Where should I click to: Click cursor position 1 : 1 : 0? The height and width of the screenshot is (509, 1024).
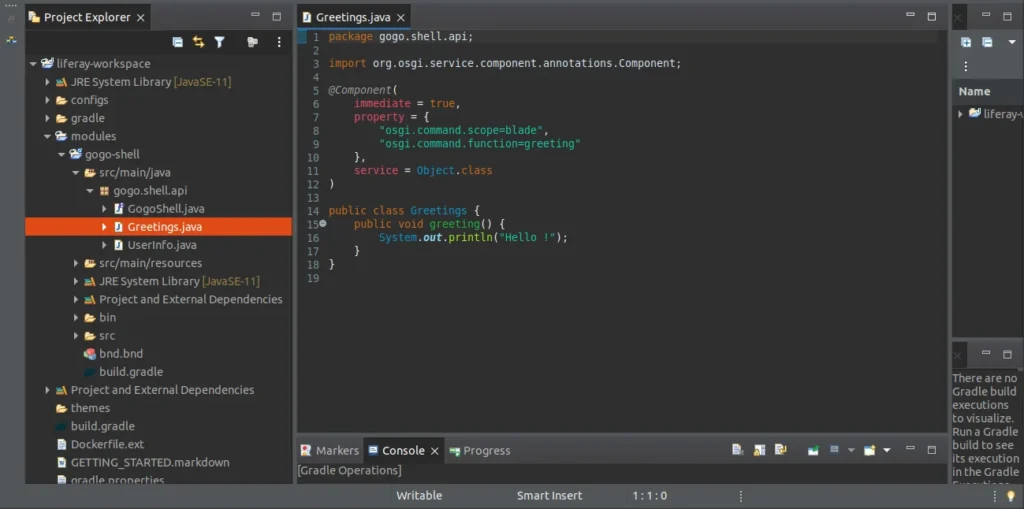click(650, 496)
